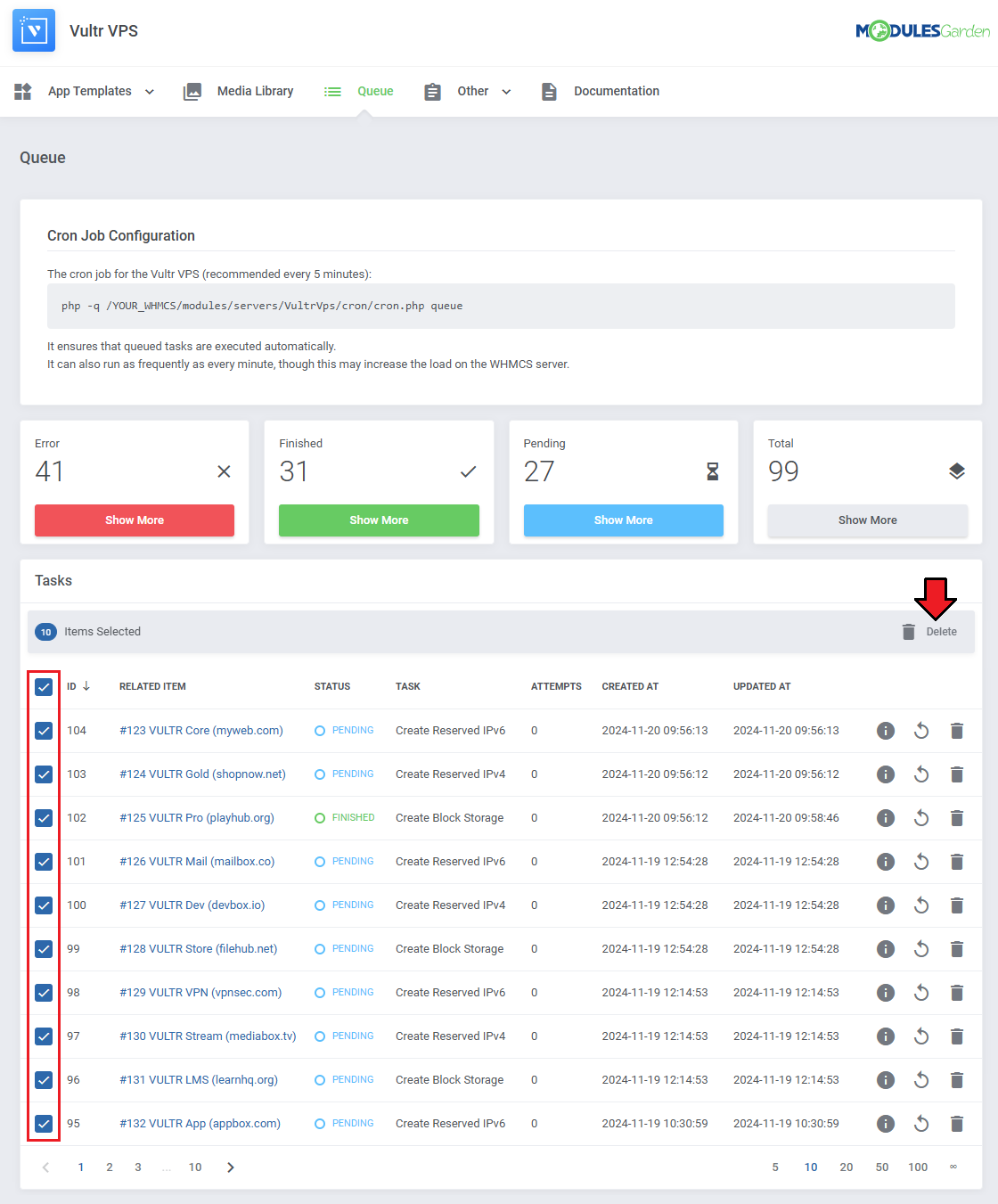This screenshot has height=1204, width=998.
Task: Uncheck task 98 checkbox
Action: pyautogui.click(x=44, y=993)
